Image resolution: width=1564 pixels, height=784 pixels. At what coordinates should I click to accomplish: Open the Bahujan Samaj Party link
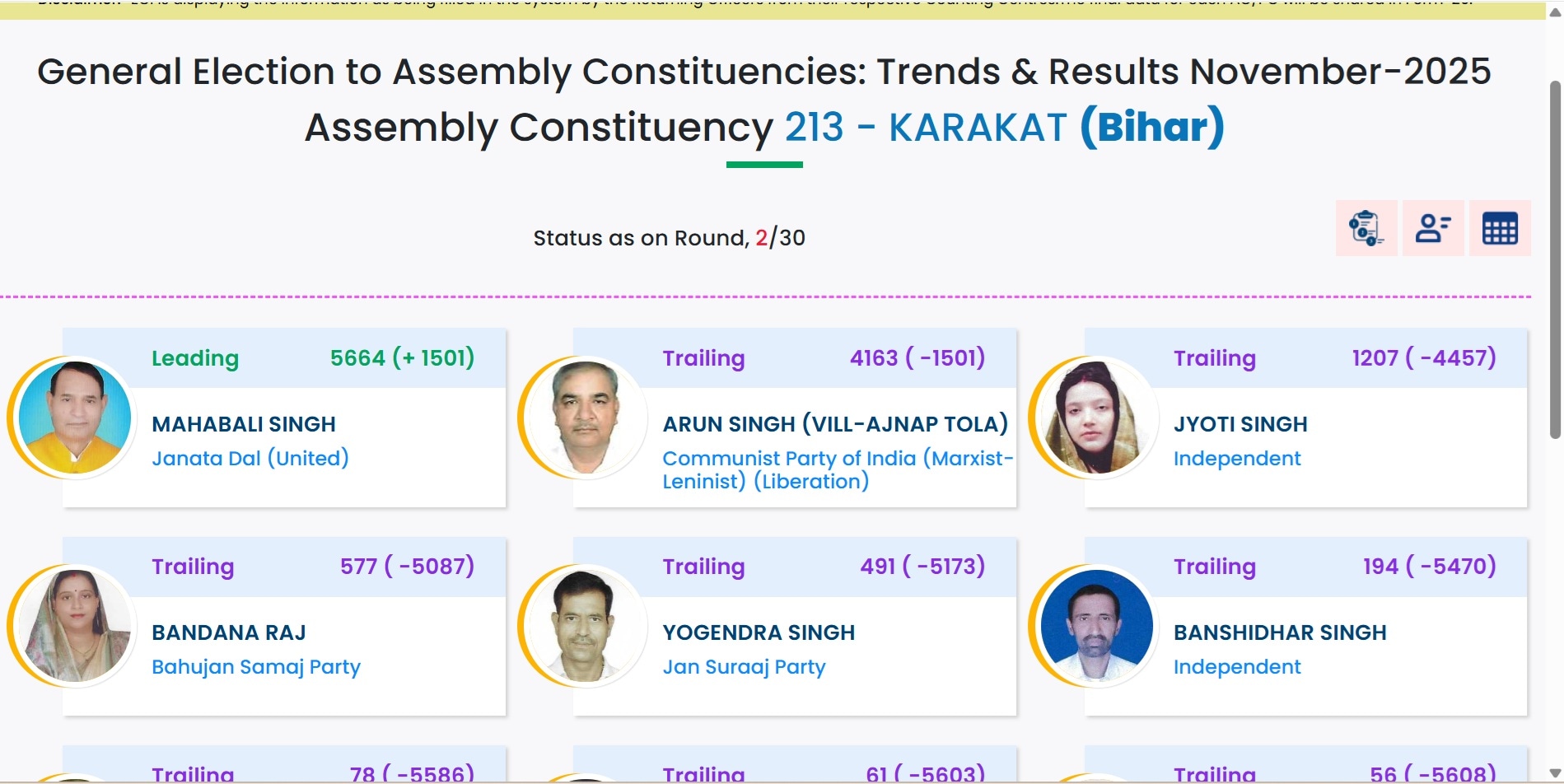pos(256,666)
